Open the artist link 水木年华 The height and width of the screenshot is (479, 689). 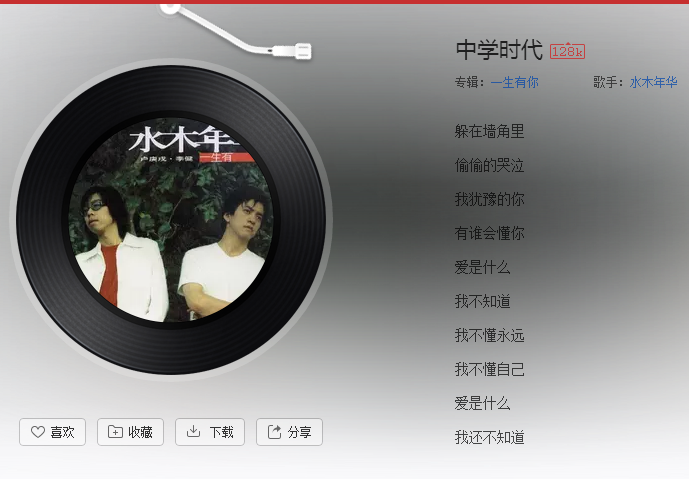coord(653,82)
